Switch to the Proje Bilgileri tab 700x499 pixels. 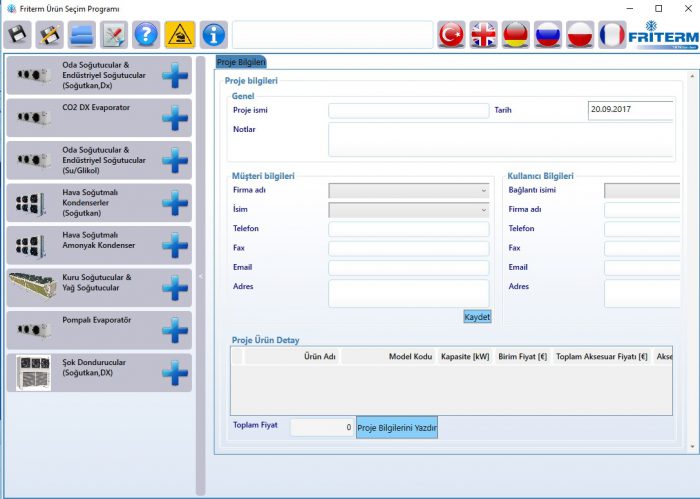point(241,62)
